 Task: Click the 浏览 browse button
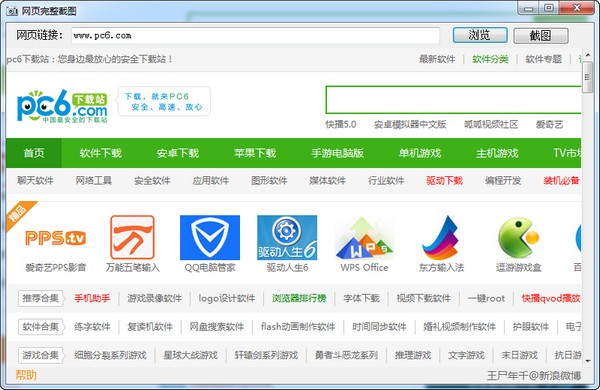tap(480, 35)
